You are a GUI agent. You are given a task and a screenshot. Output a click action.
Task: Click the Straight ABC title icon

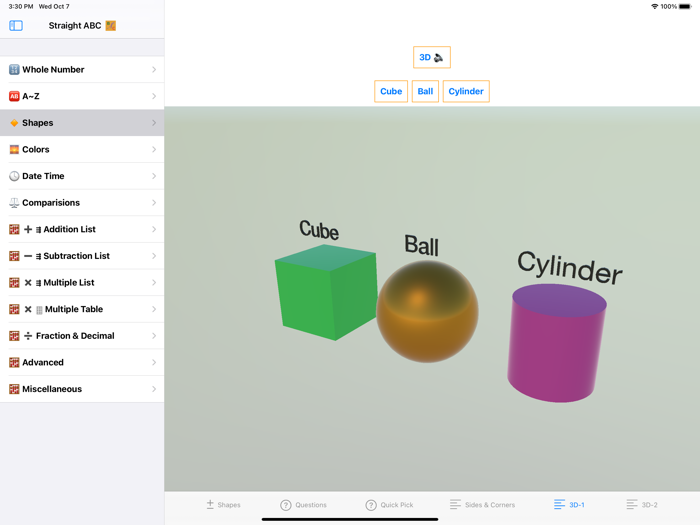click(x=111, y=25)
